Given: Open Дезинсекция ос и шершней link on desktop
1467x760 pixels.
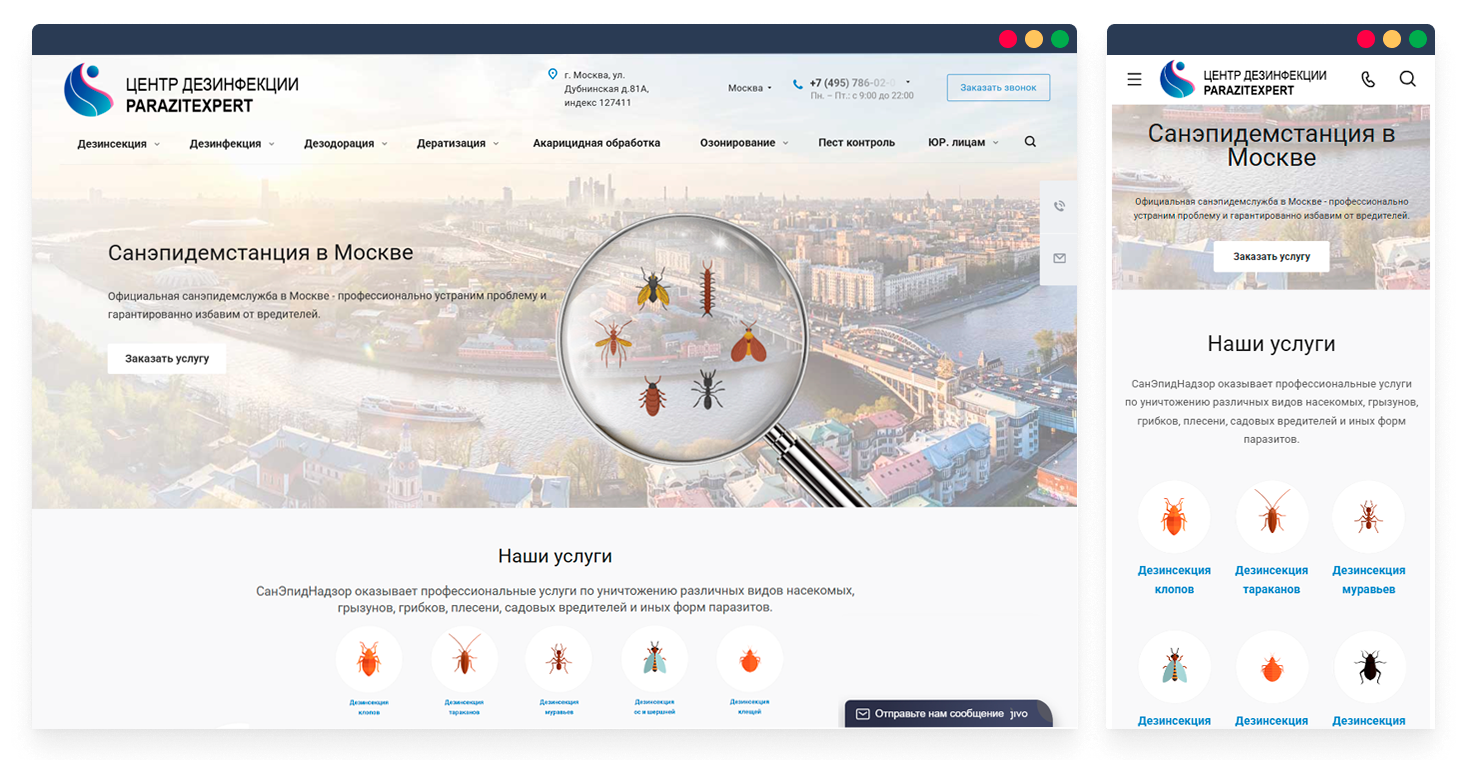Looking at the screenshot, I should point(654,707).
